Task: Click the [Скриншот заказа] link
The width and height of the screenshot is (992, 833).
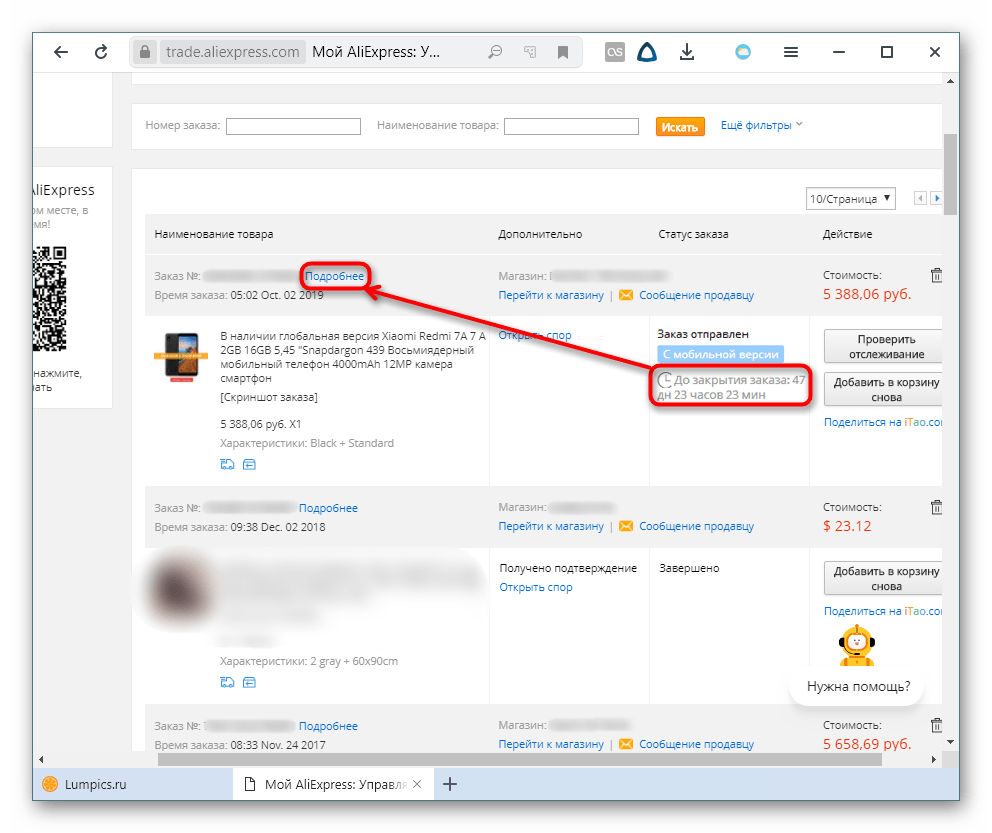Action: (x=269, y=397)
